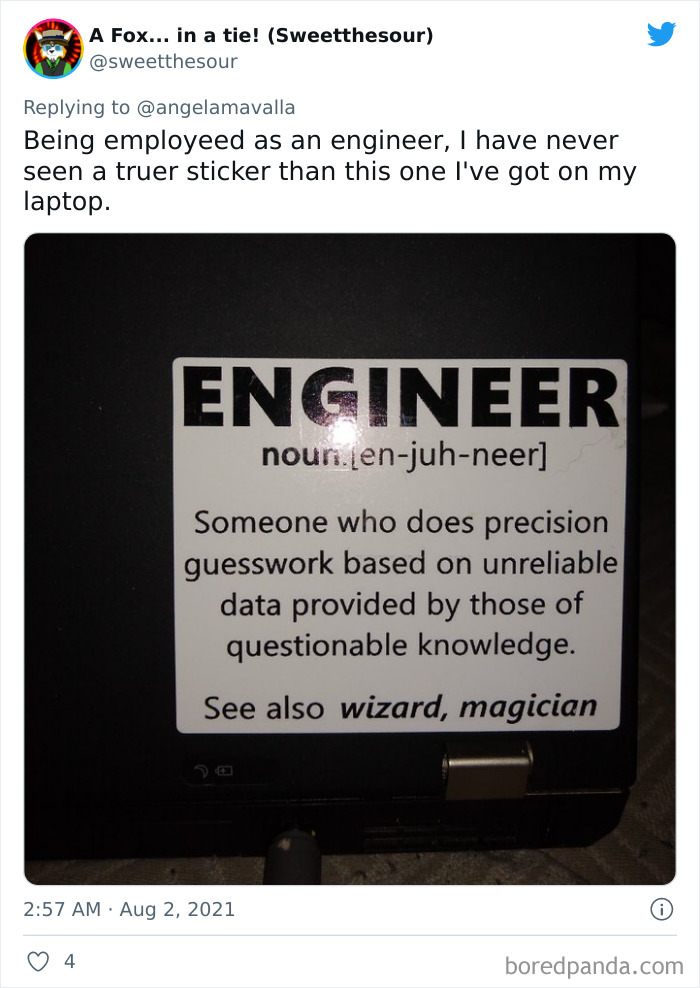View the like count of 4
The width and height of the screenshot is (700, 988).
coord(69,961)
